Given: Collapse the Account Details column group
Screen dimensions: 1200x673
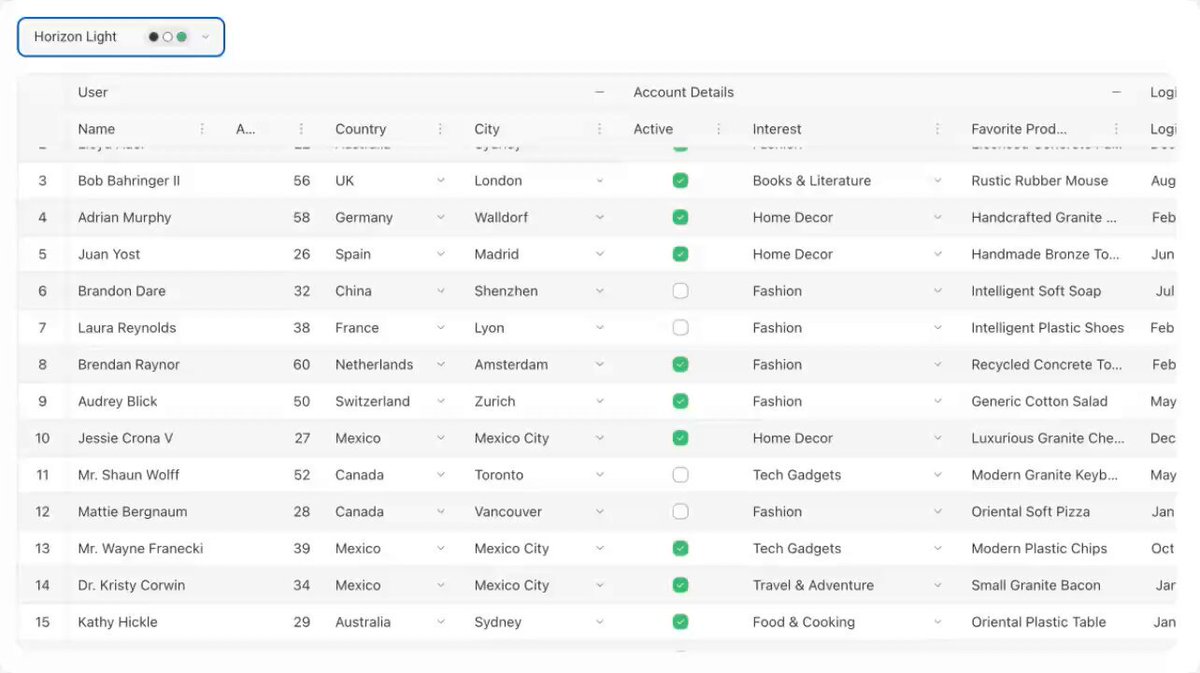Looking at the screenshot, I should click(1116, 92).
